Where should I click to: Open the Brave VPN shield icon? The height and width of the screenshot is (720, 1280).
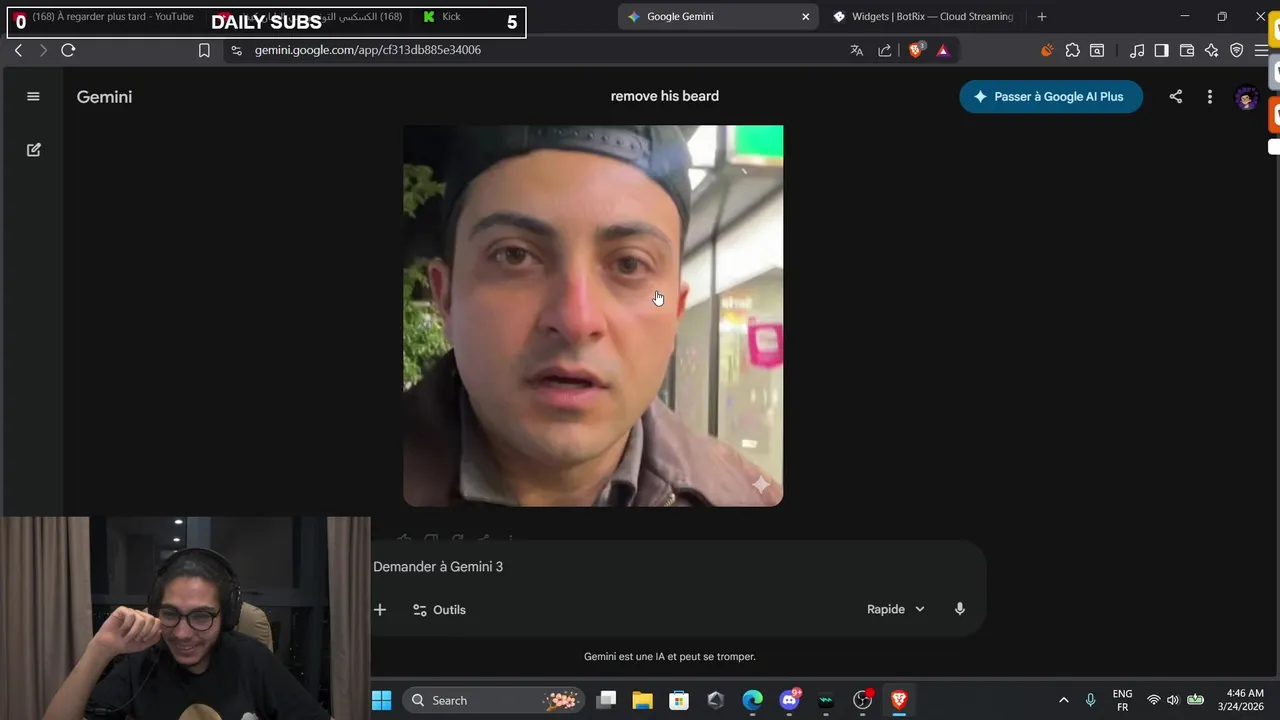(x=1237, y=50)
